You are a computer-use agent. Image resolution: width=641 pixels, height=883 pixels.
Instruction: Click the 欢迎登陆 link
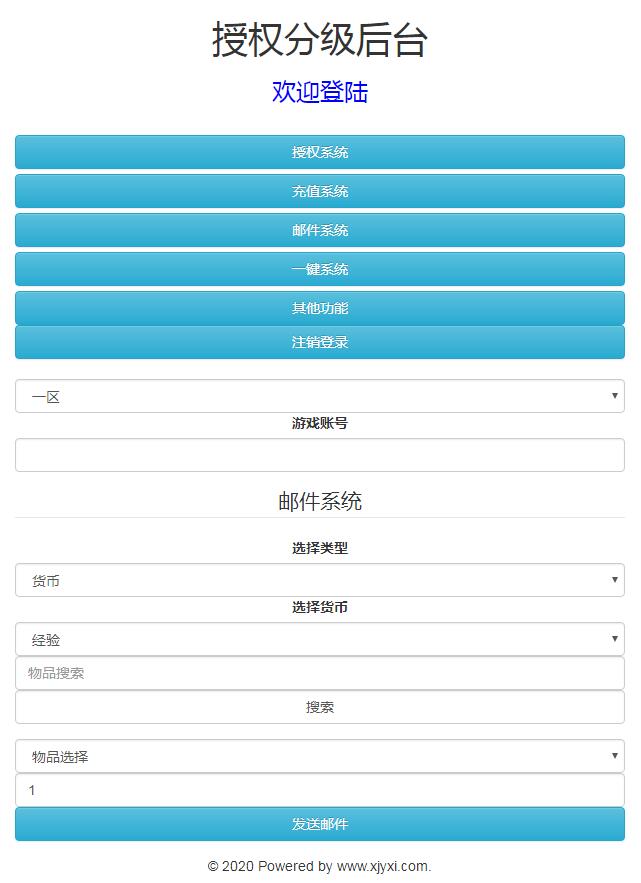tap(320, 92)
